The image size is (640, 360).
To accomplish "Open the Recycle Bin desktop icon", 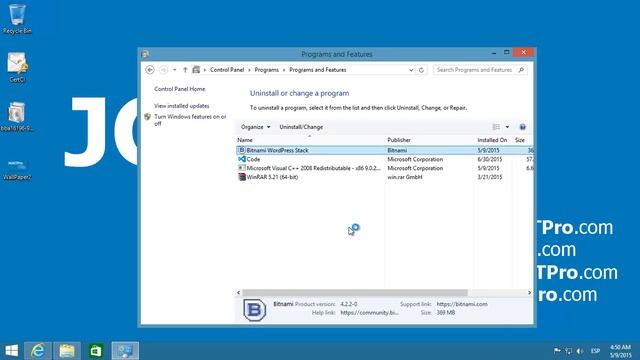I will click(17, 19).
